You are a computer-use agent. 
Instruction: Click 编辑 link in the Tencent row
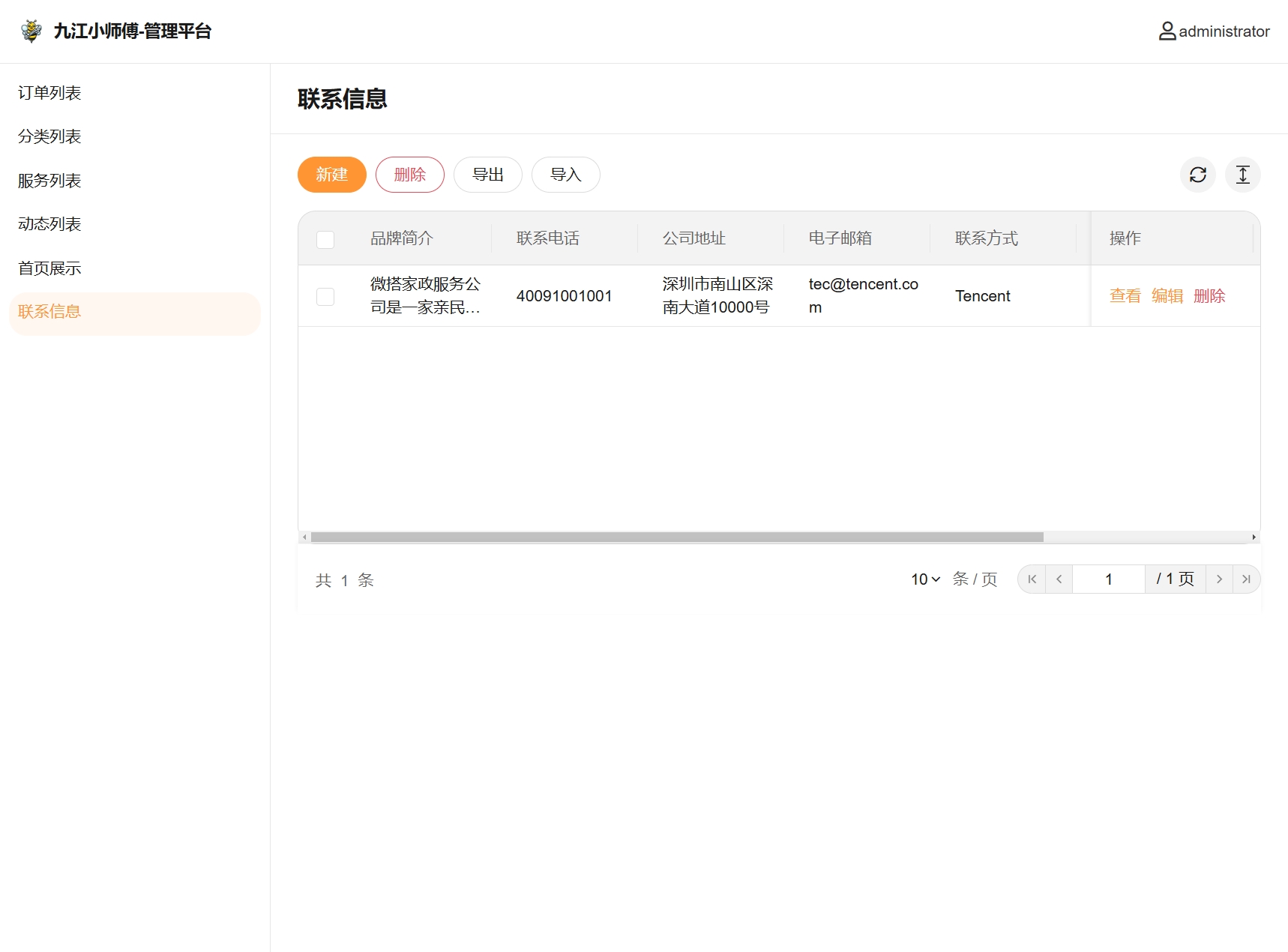1167,296
